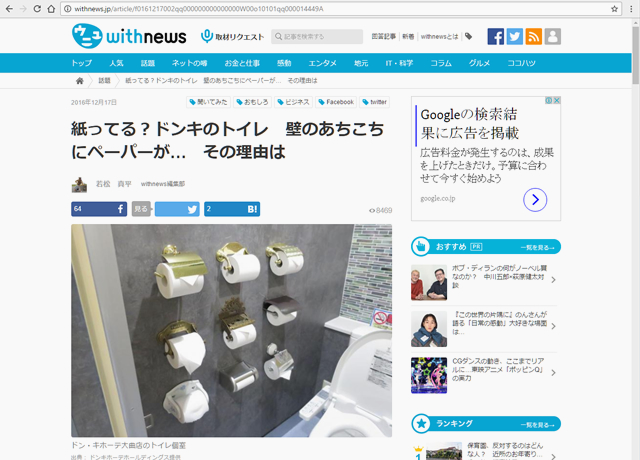
Task: Select the グルメ navigation tab
Action: pyautogui.click(x=479, y=63)
